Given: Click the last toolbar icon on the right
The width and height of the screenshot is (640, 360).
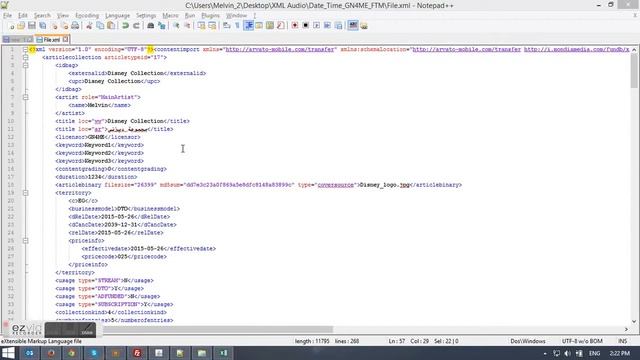Looking at the screenshot, I should coord(364,26).
